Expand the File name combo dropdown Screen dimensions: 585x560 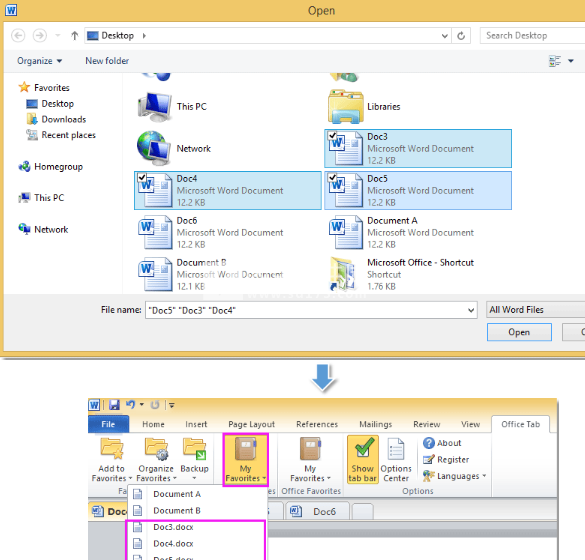(x=471, y=310)
